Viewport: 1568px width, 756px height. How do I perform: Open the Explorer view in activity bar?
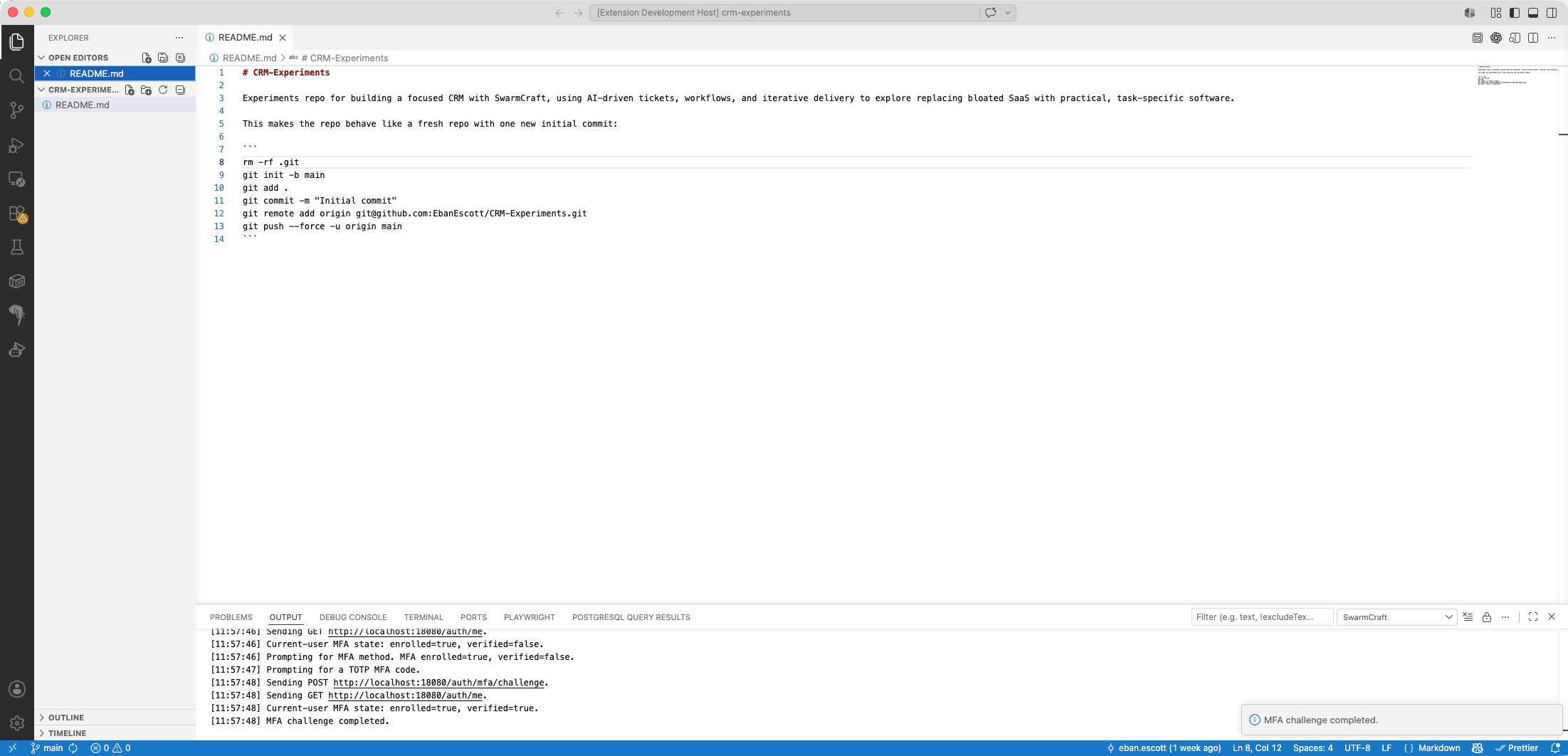(x=17, y=42)
